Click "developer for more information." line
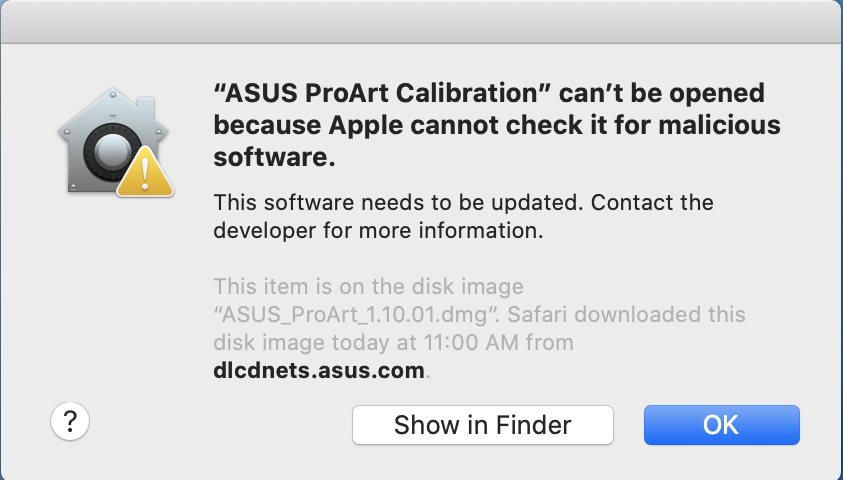The image size is (843, 480). coord(378,231)
